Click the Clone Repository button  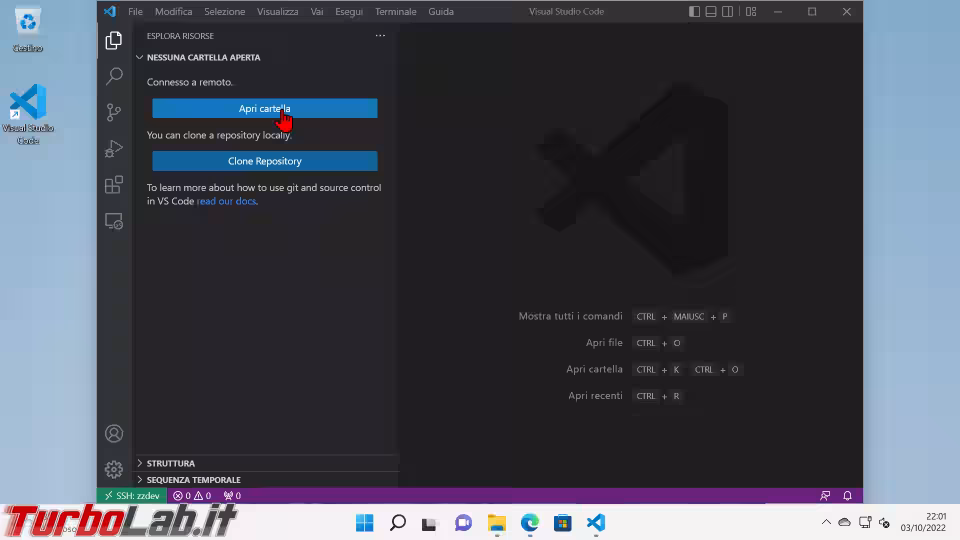264,161
